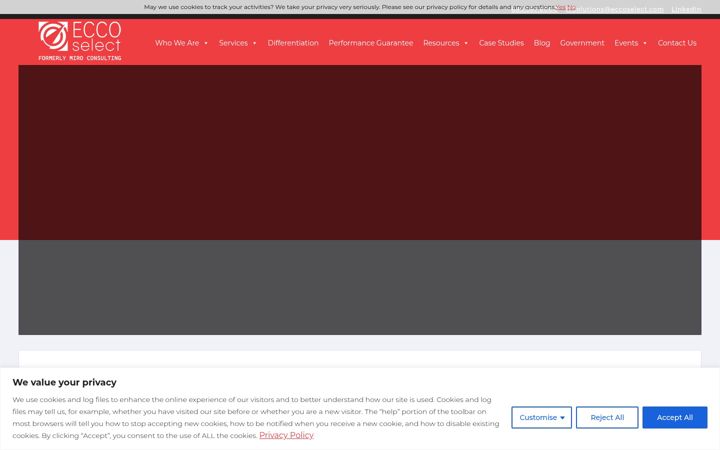
Task: Open the LinkedIn link in top bar
Action: click(x=686, y=9)
